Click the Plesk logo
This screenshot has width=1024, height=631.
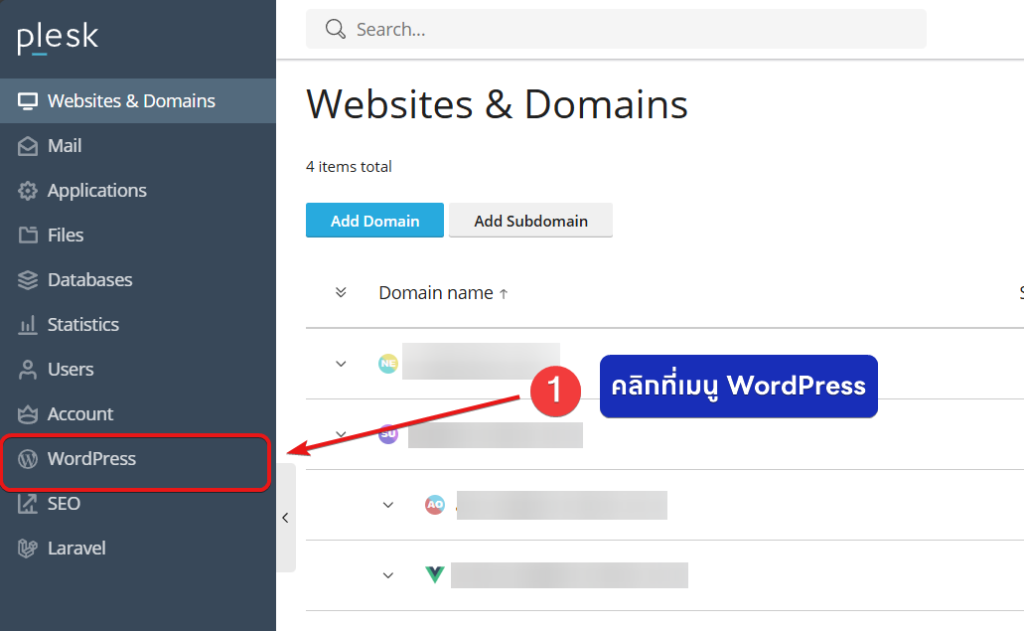tap(58, 38)
